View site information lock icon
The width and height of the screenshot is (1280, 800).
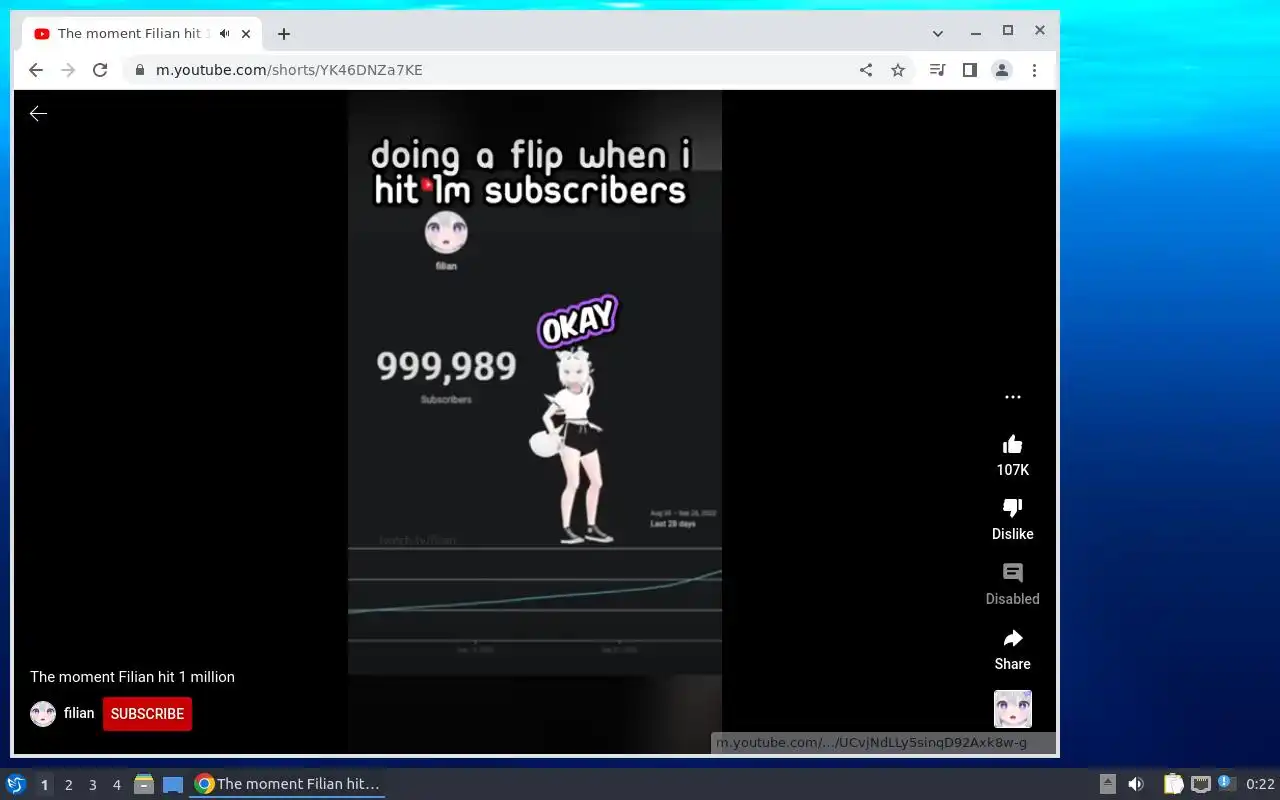[139, 70]
